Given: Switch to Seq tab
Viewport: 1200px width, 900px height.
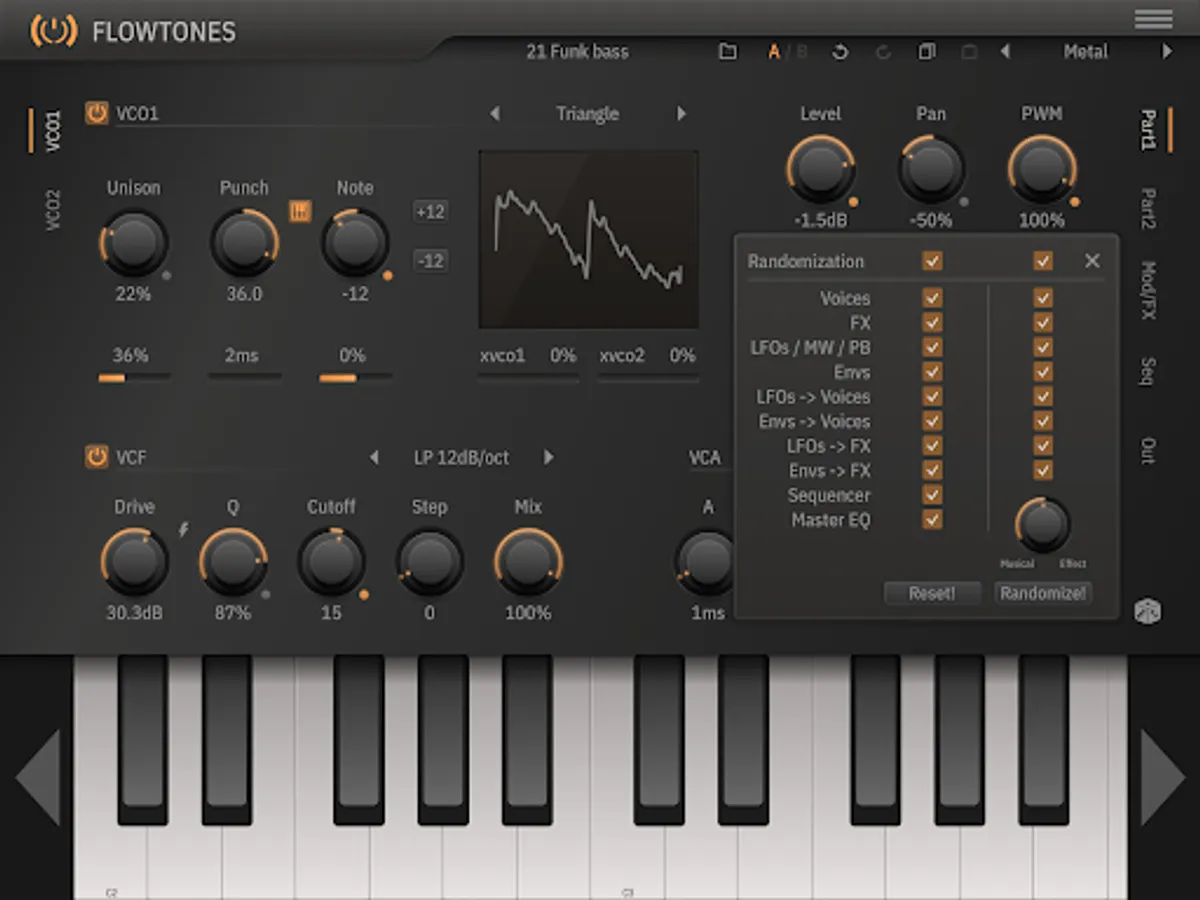Looking at the screenshot, I should pyautogui.click(x=1148, y=371).
